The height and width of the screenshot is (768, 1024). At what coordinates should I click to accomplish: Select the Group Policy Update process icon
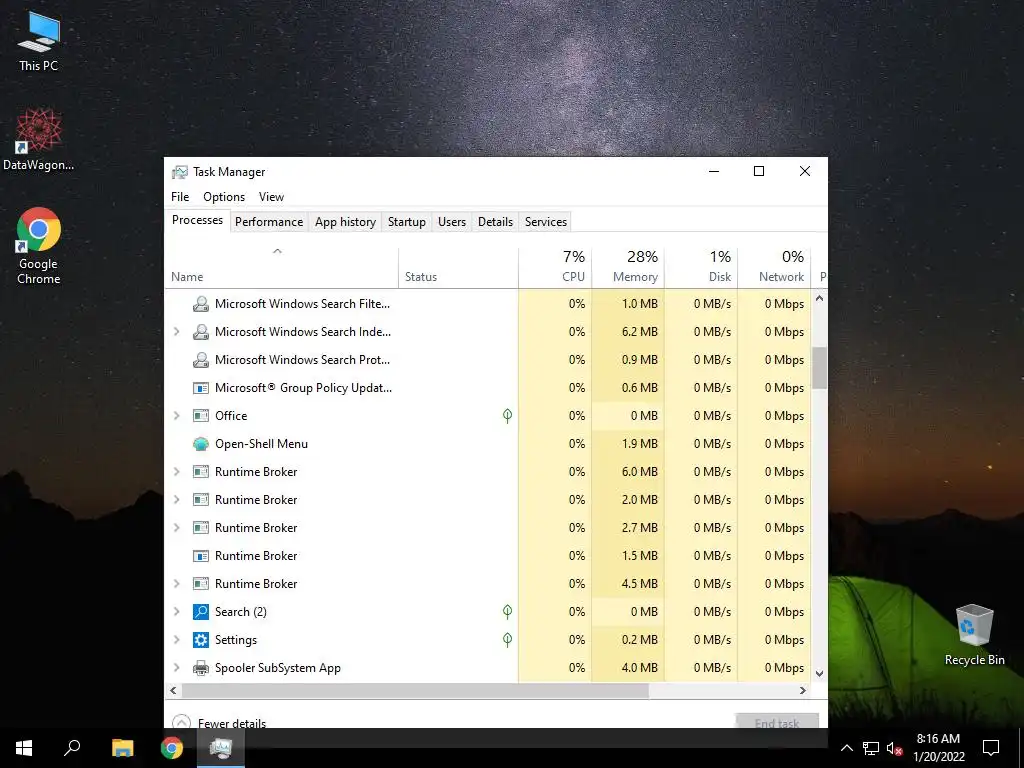click(x=200, y=388)
